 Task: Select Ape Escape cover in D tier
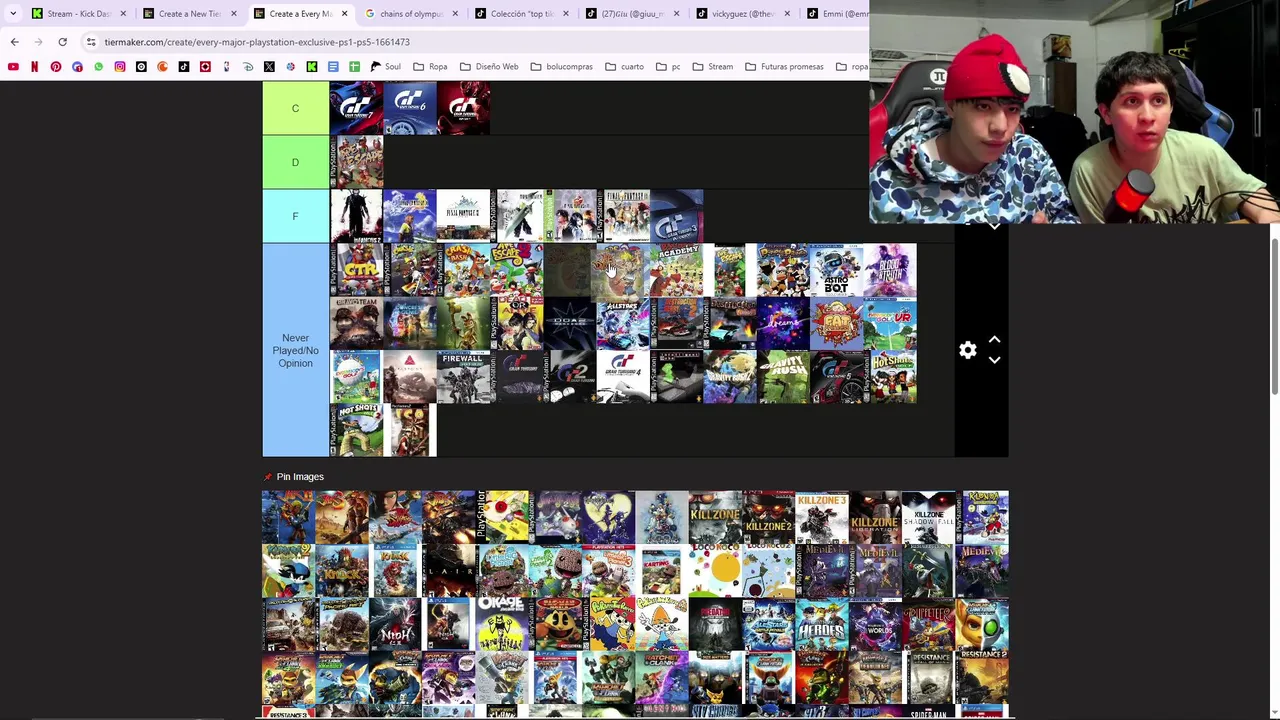(x=356, y=162)
